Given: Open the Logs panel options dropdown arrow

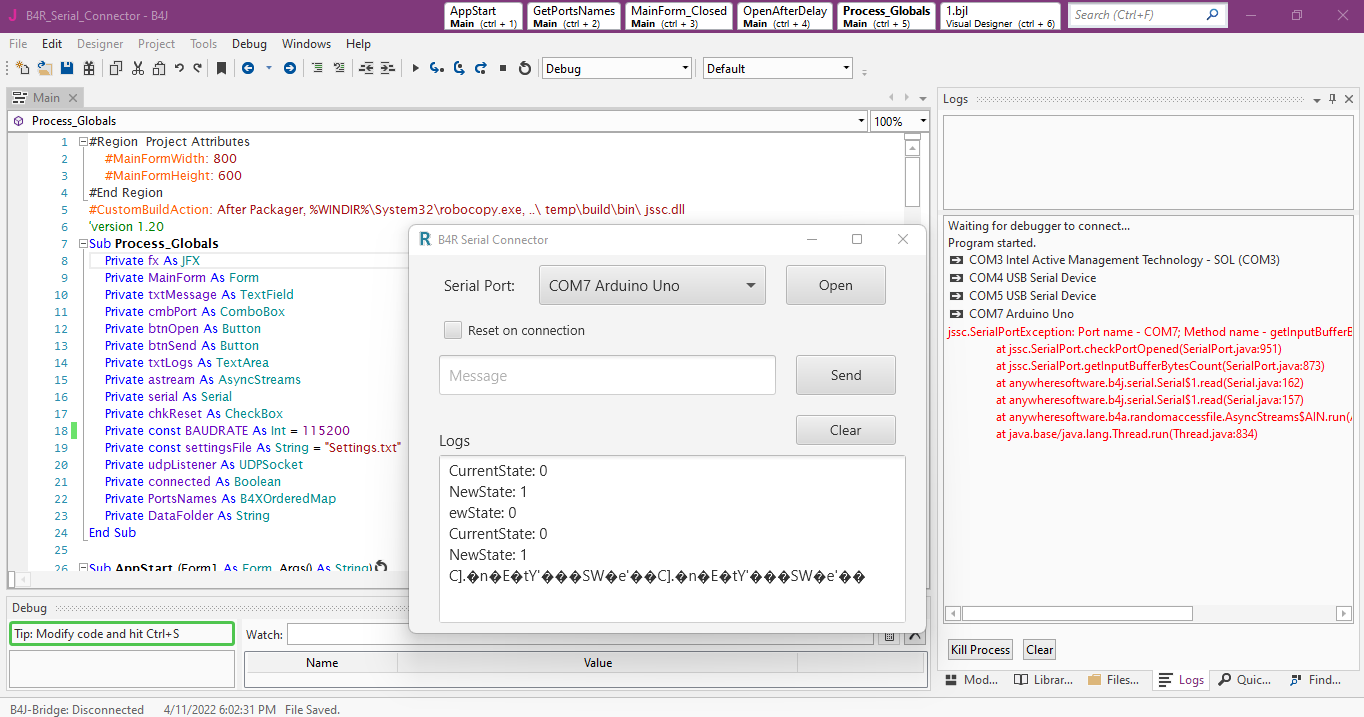Looking at the screenshot, I should tap(1317, 99).
